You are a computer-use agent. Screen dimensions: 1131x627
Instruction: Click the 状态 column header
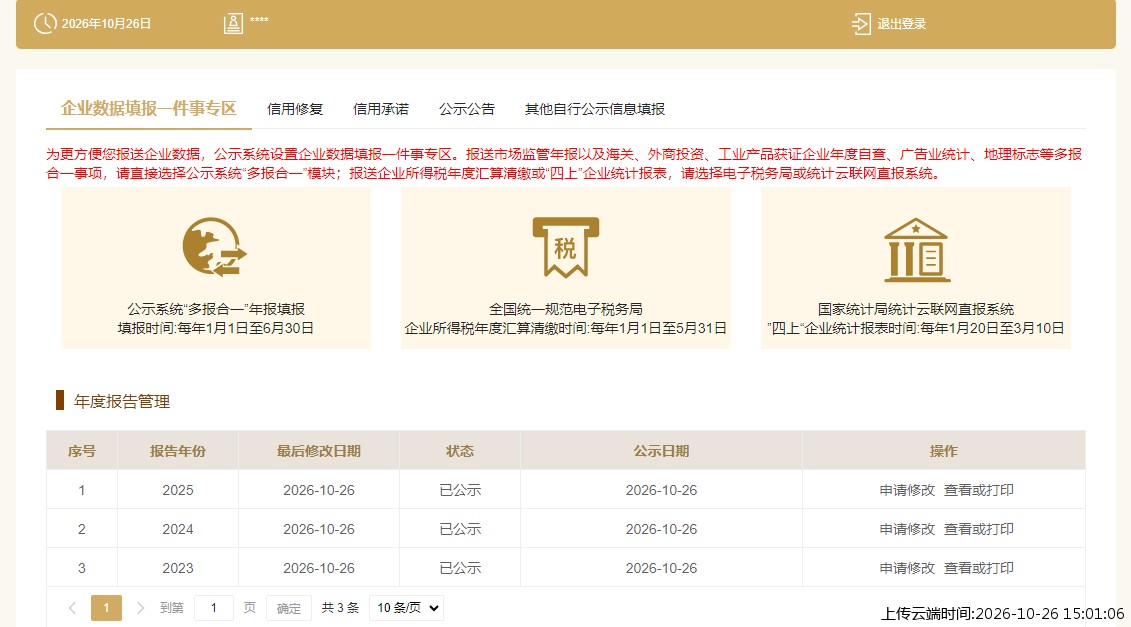[x=459, y=451]
